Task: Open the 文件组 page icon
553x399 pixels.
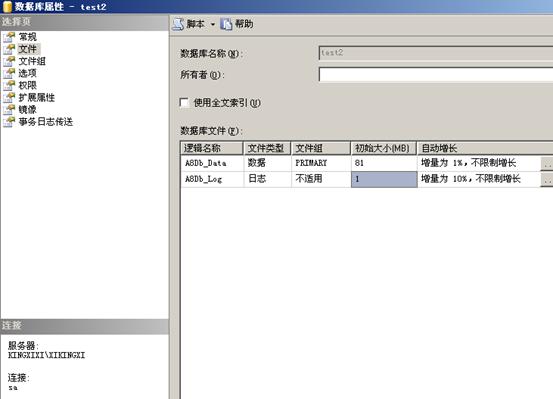Action: point(9,61)
